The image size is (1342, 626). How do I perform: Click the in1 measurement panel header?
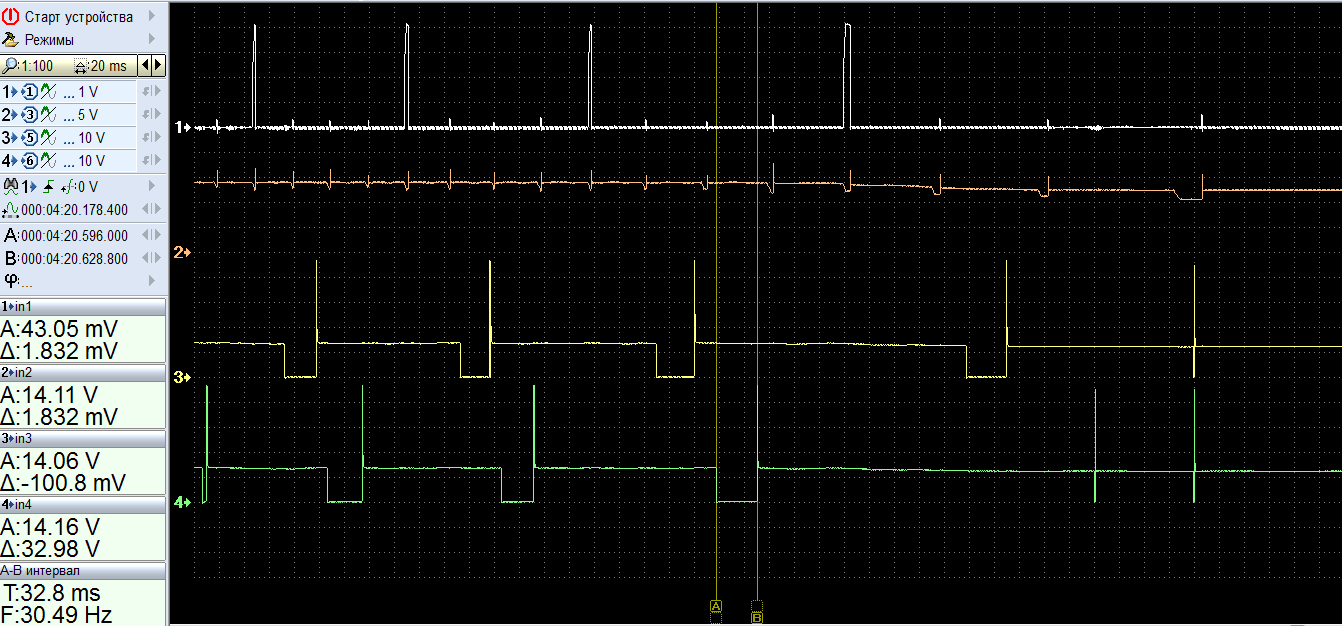coord(83,306)
